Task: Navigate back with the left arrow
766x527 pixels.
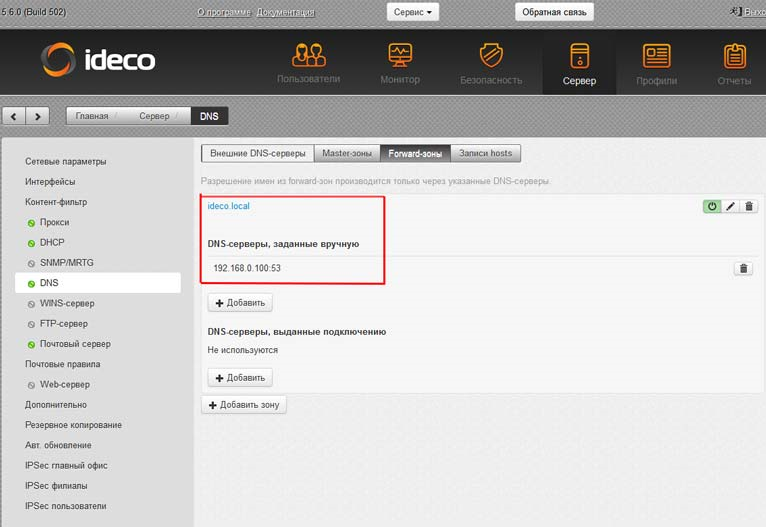Action: click(14, 116)
